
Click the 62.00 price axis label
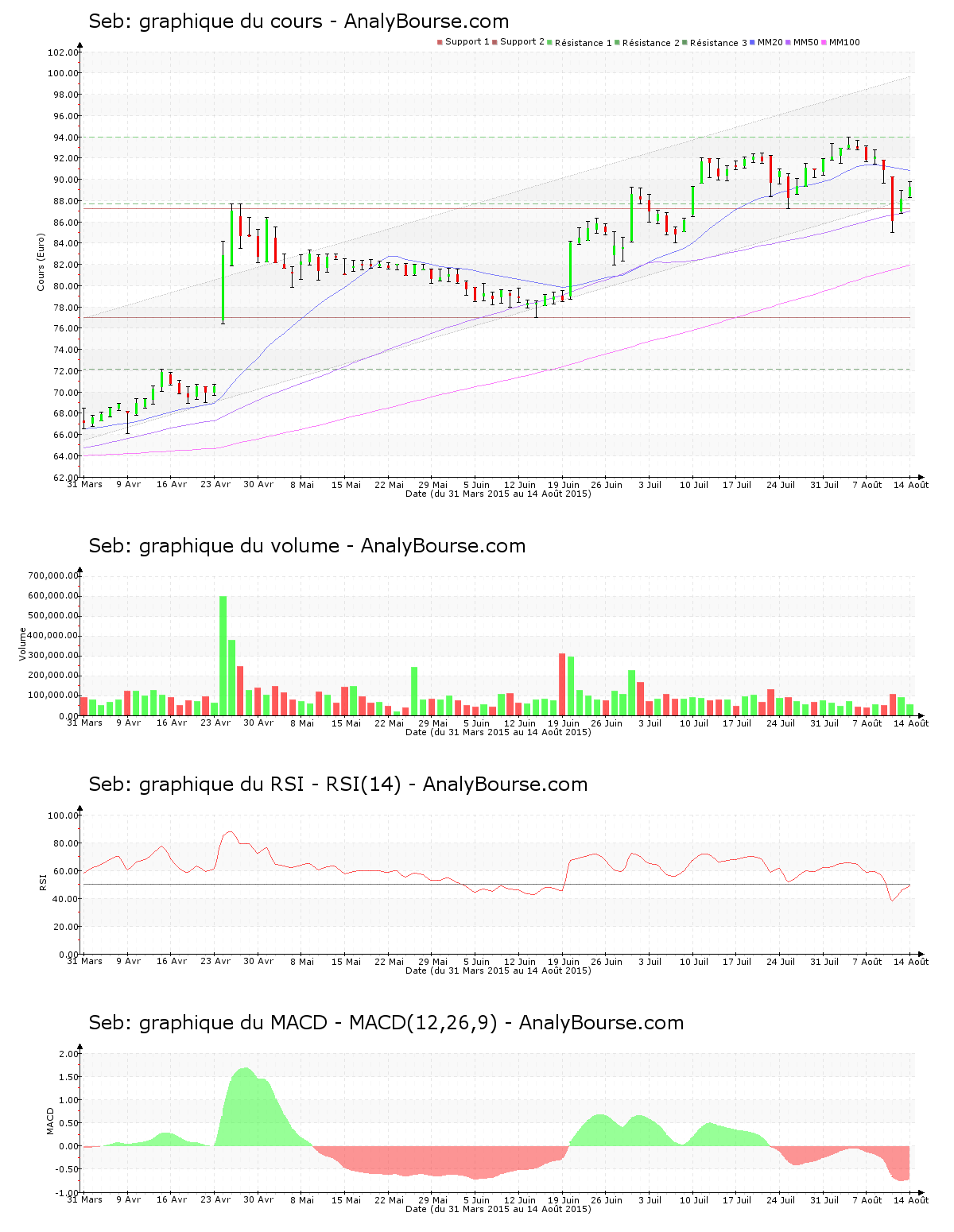tap(65, 478)
